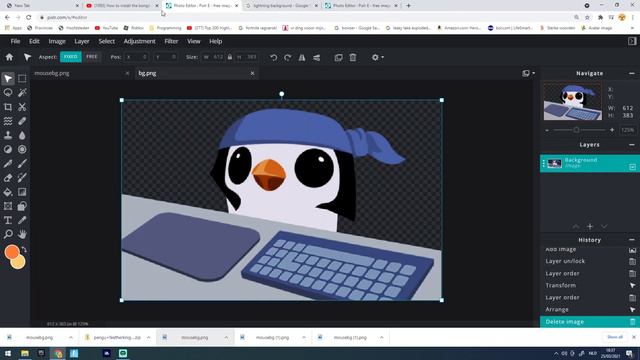Set aspect mode to FIXED
The height and width of the screenshot is (360, 640).
(71, 57)
